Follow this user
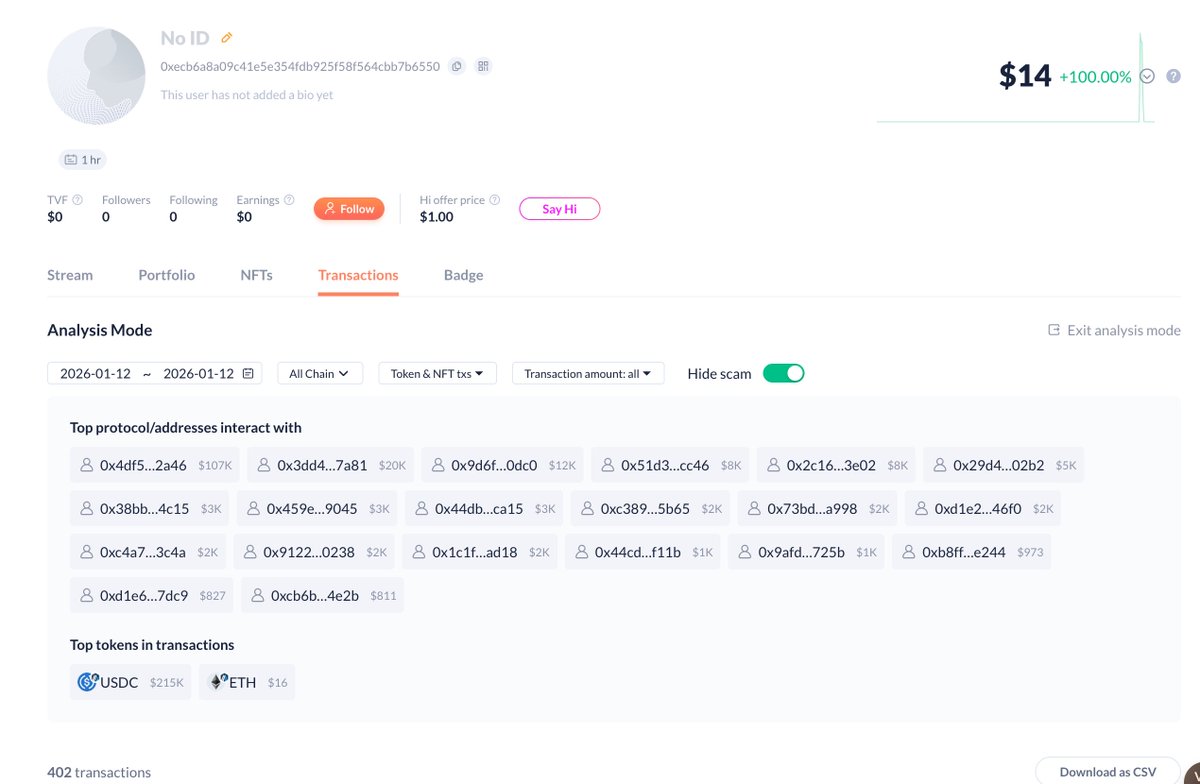The image size is (1200, 784). [349, 209]
